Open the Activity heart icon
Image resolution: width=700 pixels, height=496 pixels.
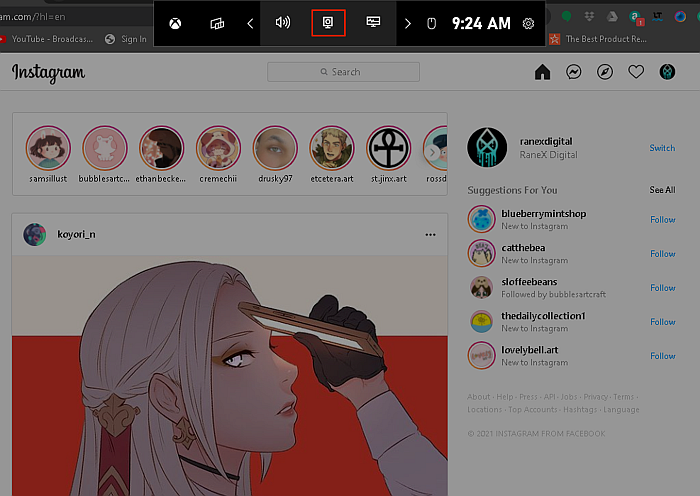point(636,72)
